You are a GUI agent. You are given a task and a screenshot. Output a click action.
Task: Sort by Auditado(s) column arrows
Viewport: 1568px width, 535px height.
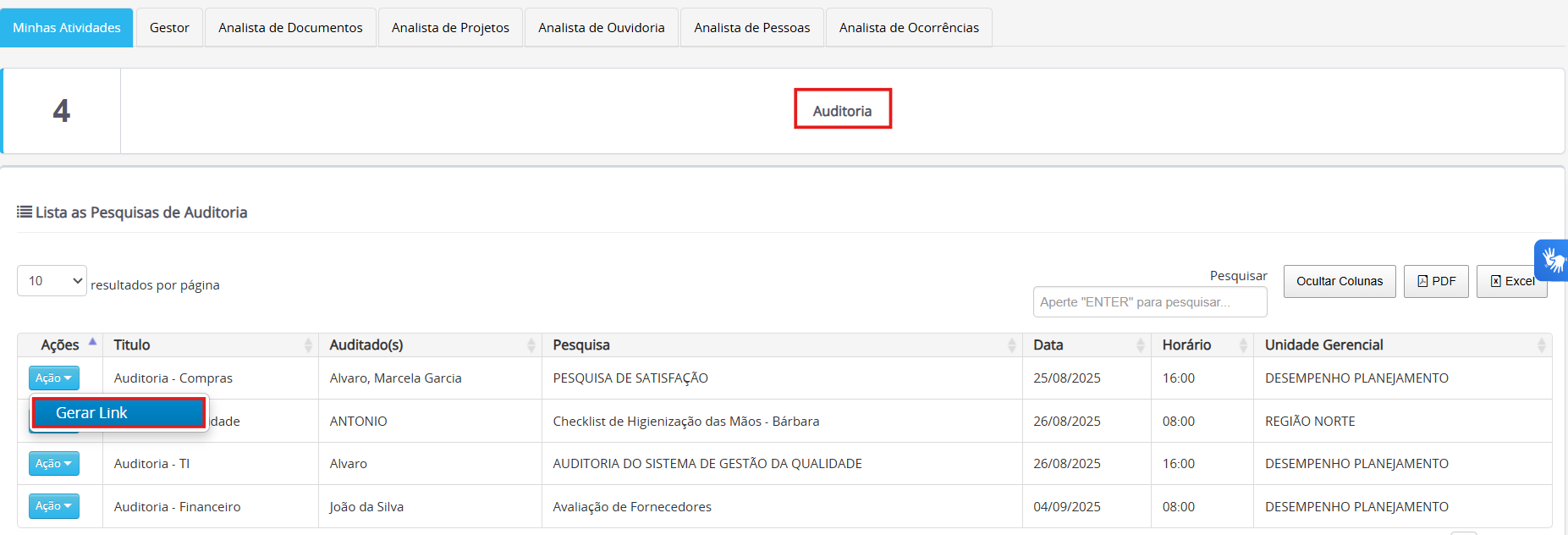pos(531,345)
